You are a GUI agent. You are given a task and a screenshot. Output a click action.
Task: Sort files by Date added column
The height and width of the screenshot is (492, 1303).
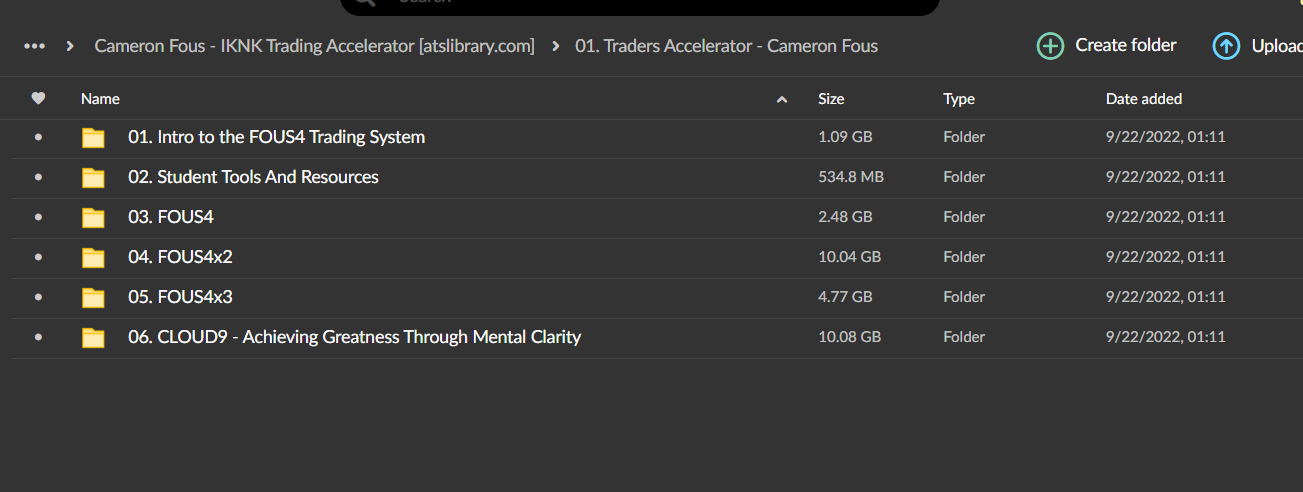click(1143, 99)
